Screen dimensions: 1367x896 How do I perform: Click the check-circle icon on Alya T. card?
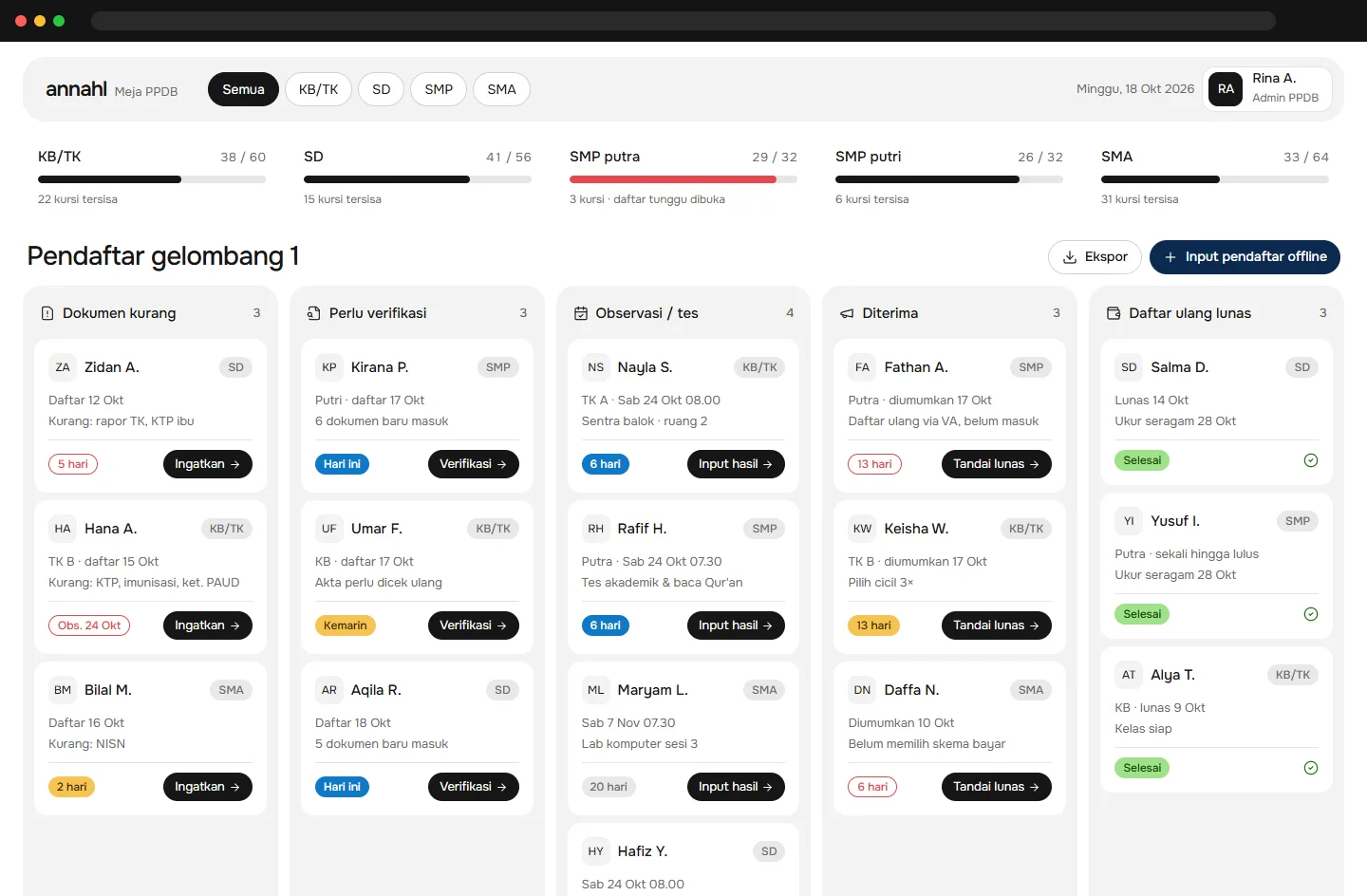point(1311,768)
